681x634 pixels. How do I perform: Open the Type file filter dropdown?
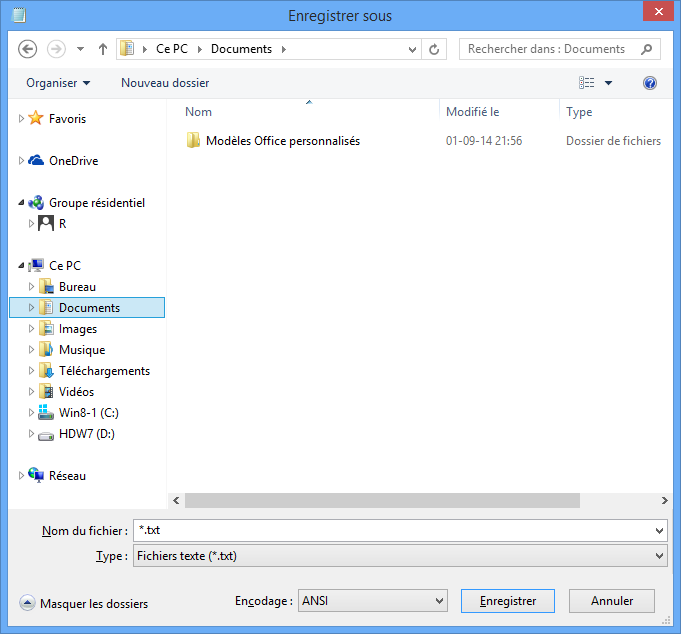[x=400, y=556]
